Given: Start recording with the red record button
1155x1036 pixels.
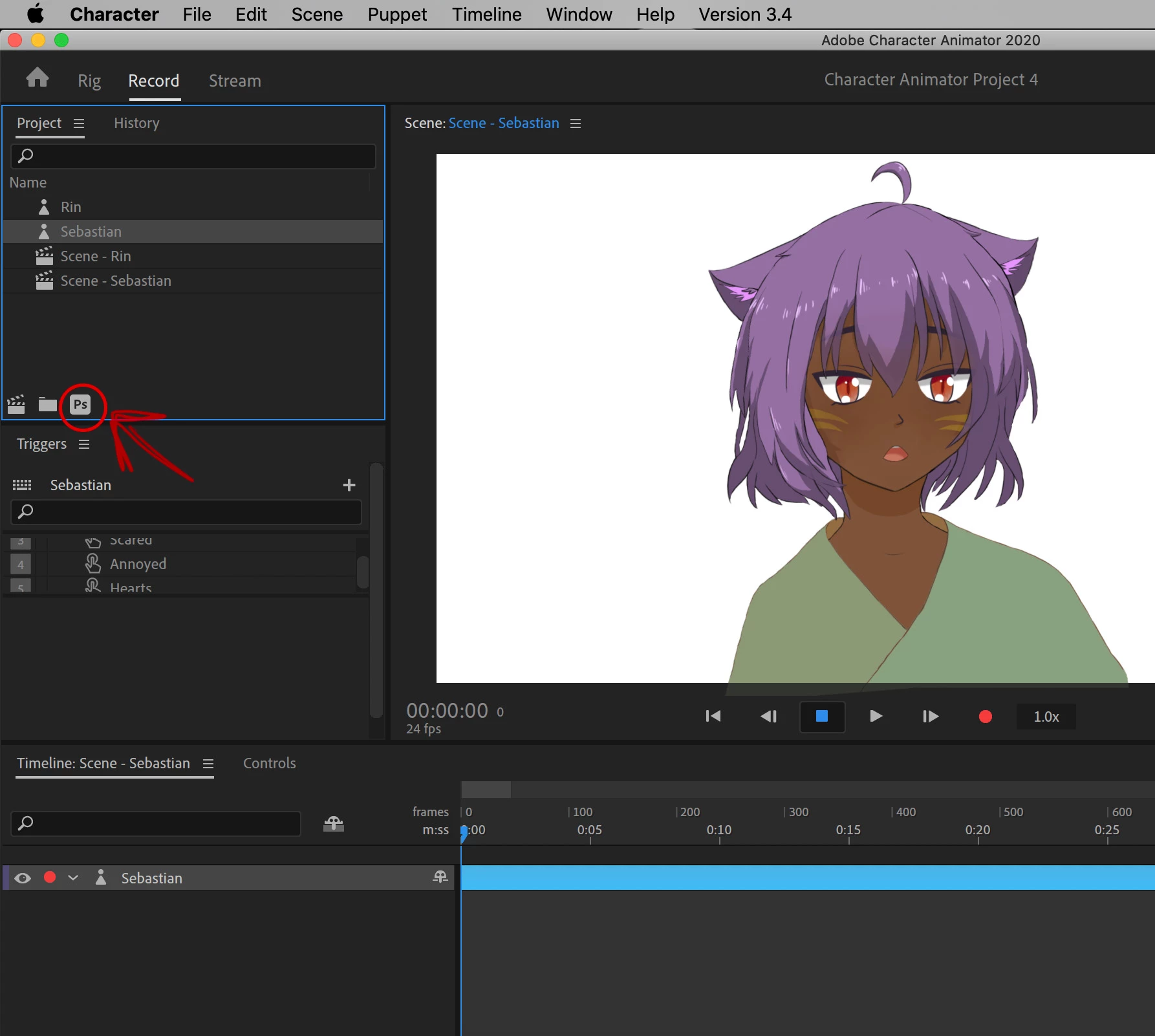Looking at the screenshot, I should (985, 717).
